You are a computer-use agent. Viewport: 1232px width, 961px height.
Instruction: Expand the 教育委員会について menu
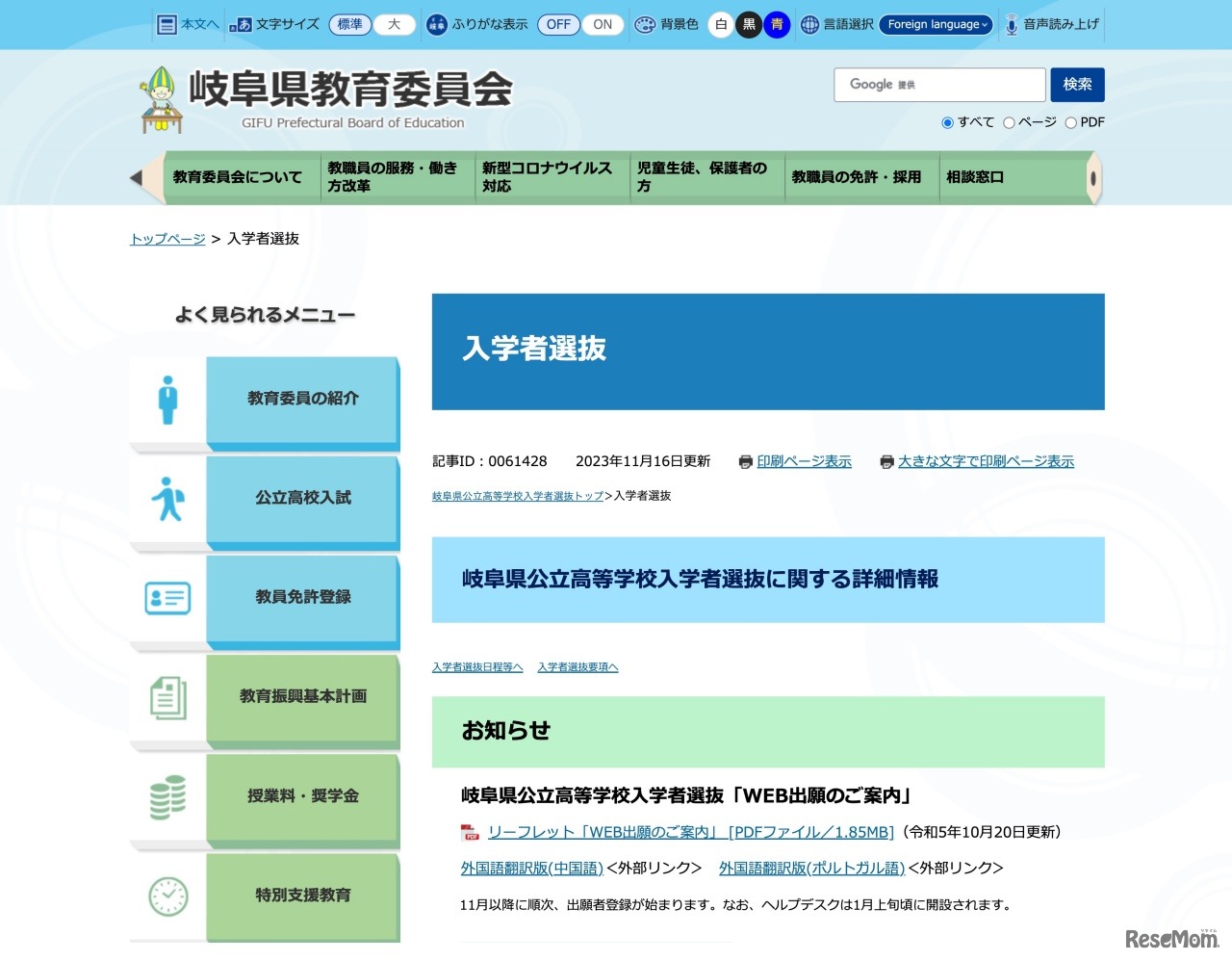tap(238, 177)
